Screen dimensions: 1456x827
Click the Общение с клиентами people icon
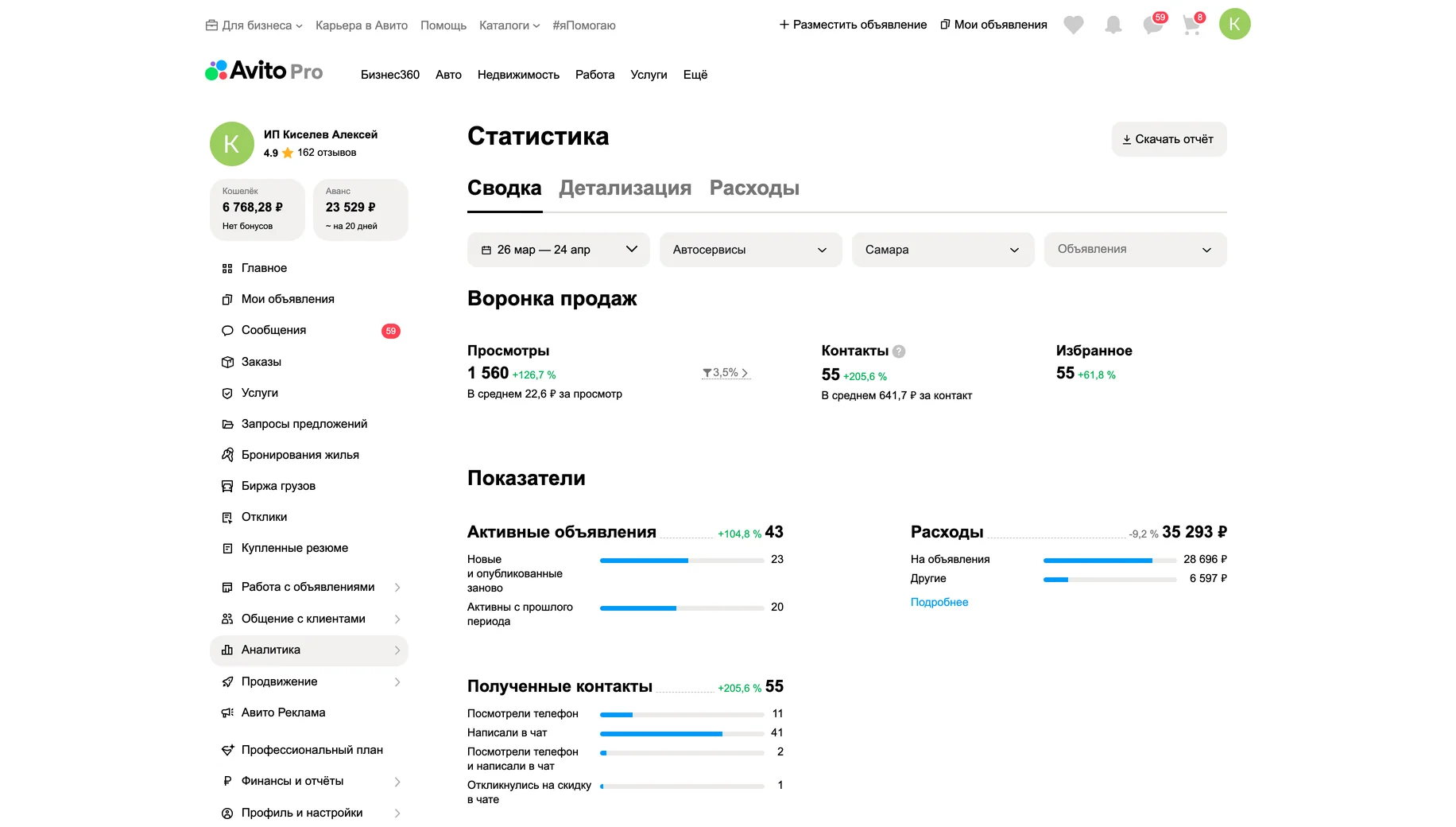coord(227,619)
